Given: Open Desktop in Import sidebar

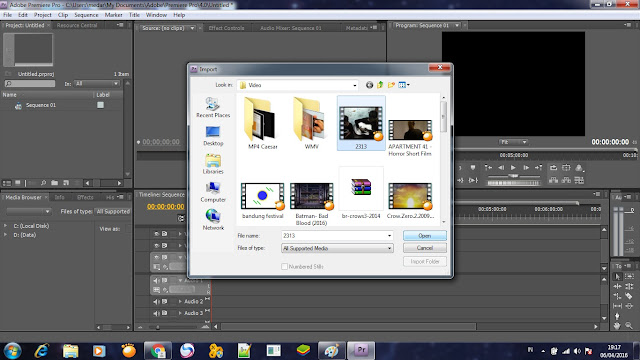Looking at the screenshot, I should [x=213, y=136].
